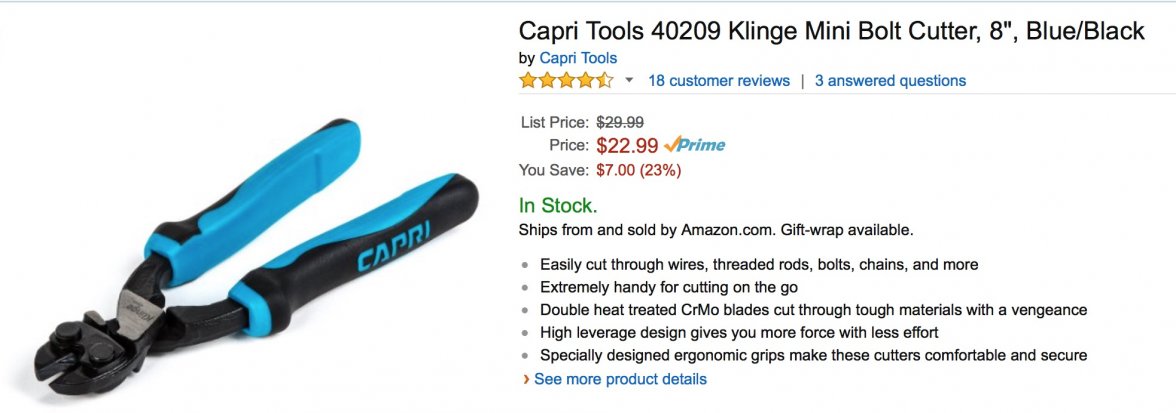
Task: Click the star rating icons
Action: (566, 81)
